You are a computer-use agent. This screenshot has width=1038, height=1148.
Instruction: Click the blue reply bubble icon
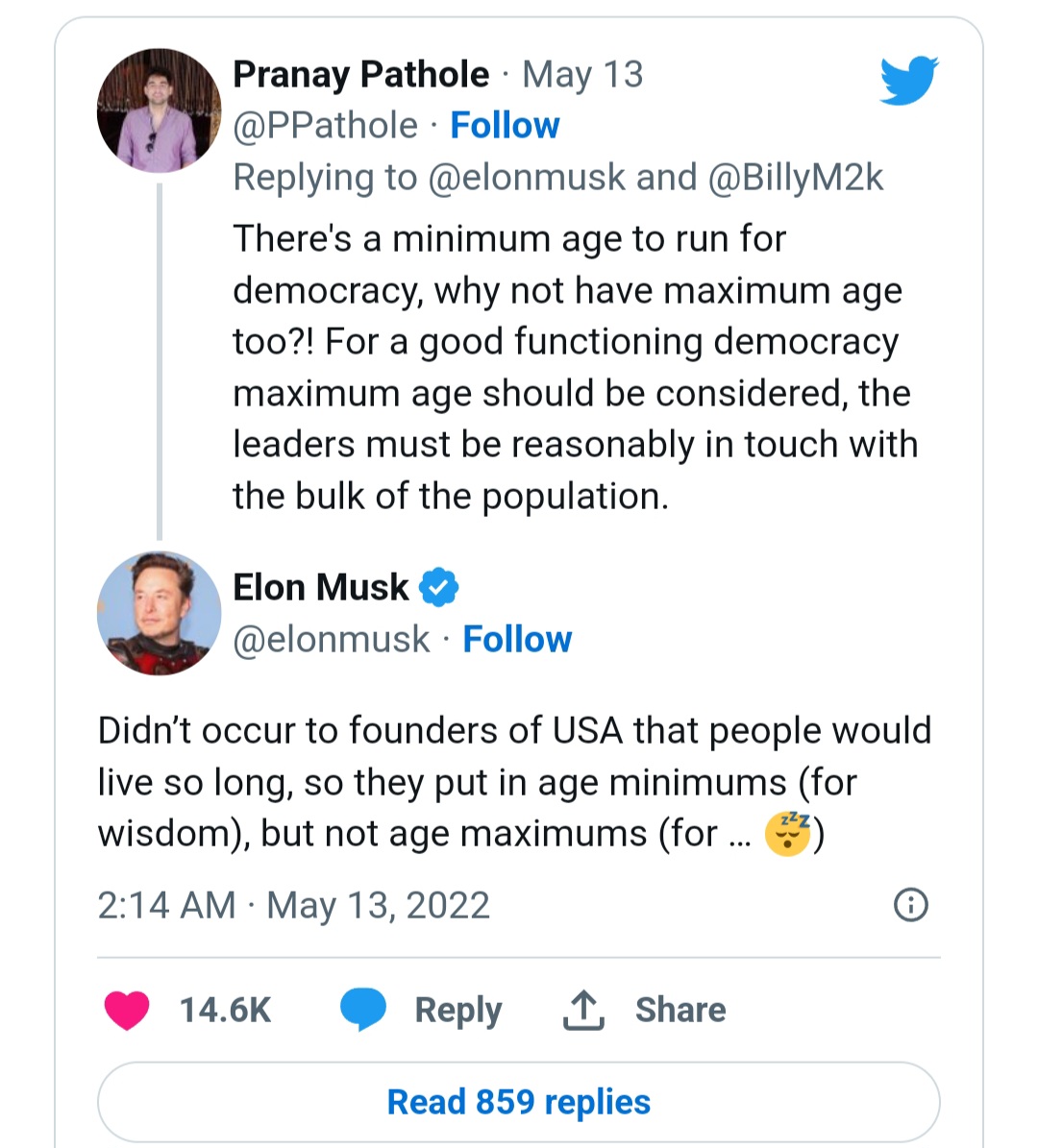pyautogui.click(x=363, y=1010)
